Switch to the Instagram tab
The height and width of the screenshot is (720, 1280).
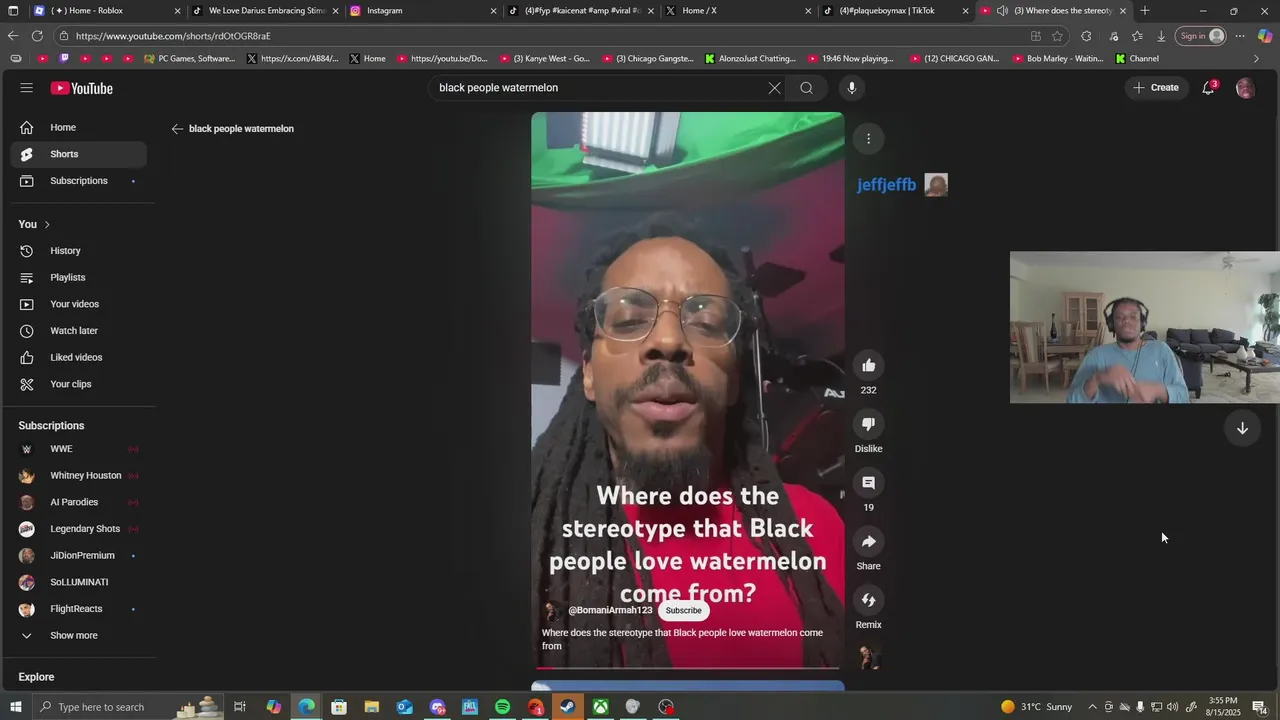422,11
